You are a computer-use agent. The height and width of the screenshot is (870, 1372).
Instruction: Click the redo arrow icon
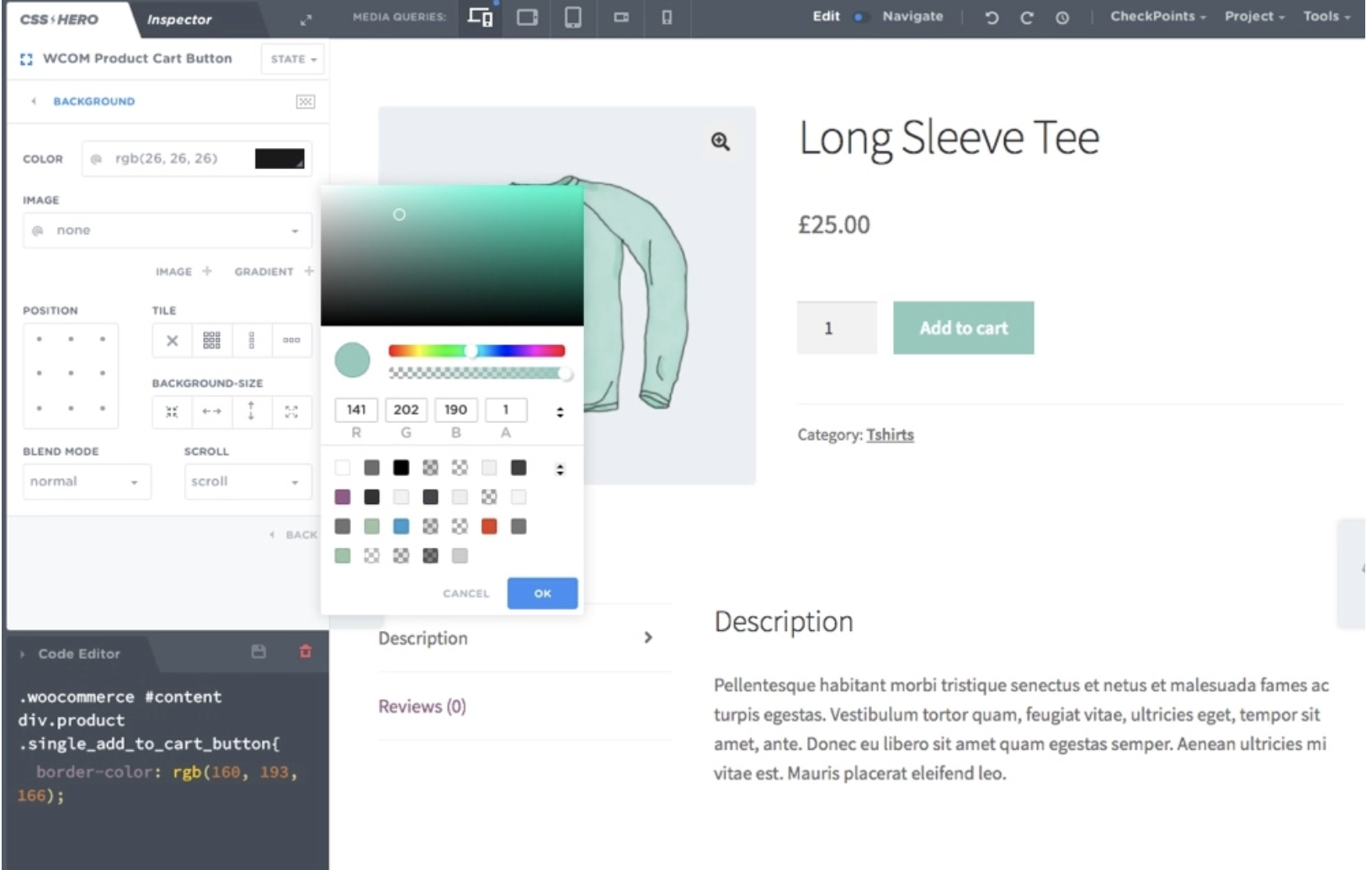1027,18
